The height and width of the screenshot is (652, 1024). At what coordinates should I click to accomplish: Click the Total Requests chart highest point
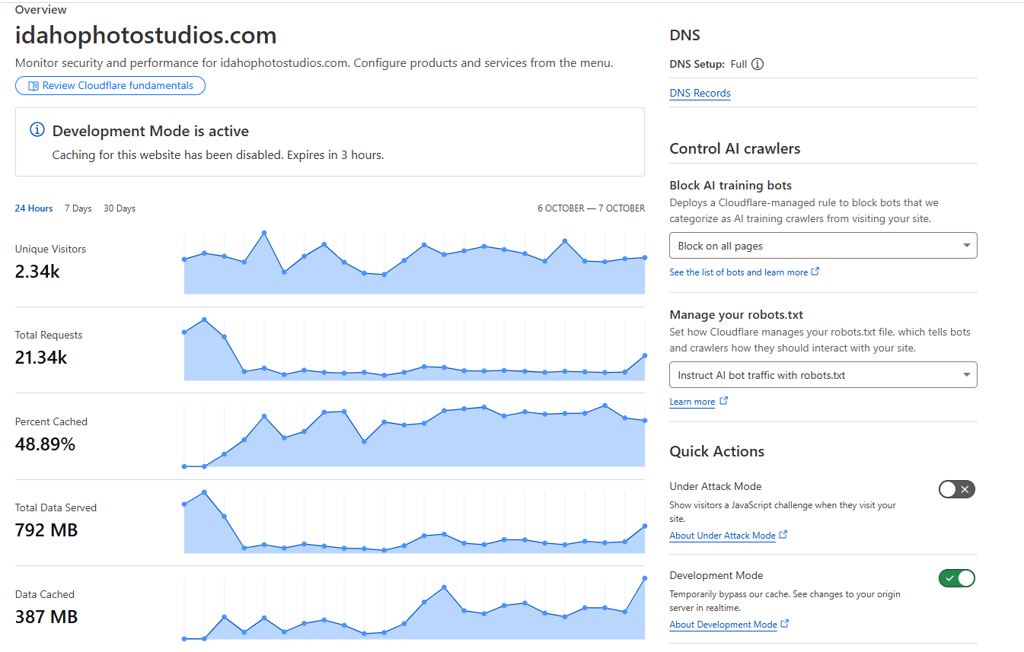pos(204,319)
